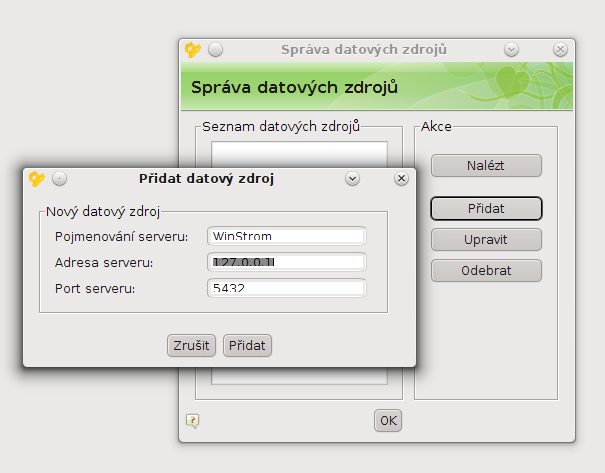Screen dimensions: 605x473
Task: Close the Správa datových zdrojů window
Action: tap(560, 50)
